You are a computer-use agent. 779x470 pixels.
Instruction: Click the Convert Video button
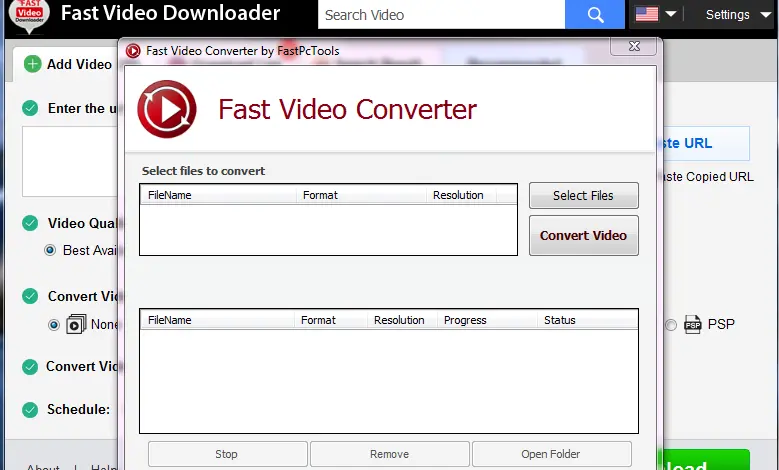tap(584, 235)
